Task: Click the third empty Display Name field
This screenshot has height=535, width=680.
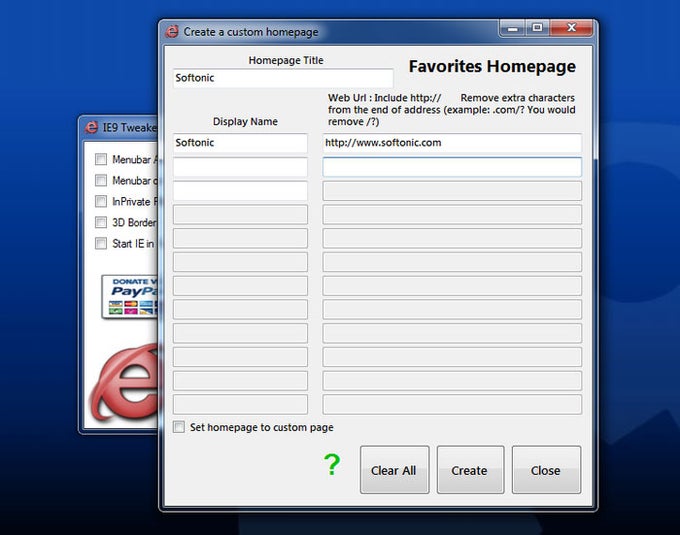Action: [240, 191]
